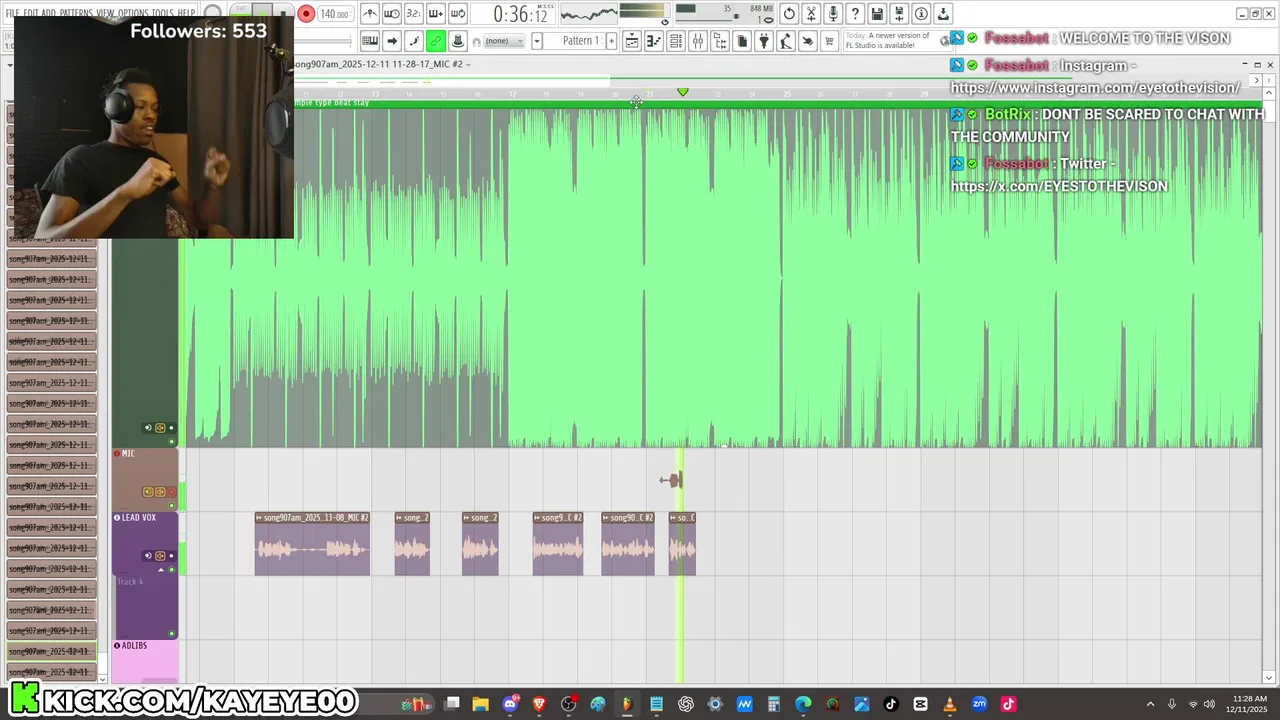Open clip title dropdown arrow after MIC #2
This screenshot has height=720, width=1280.
click(468, 64)
